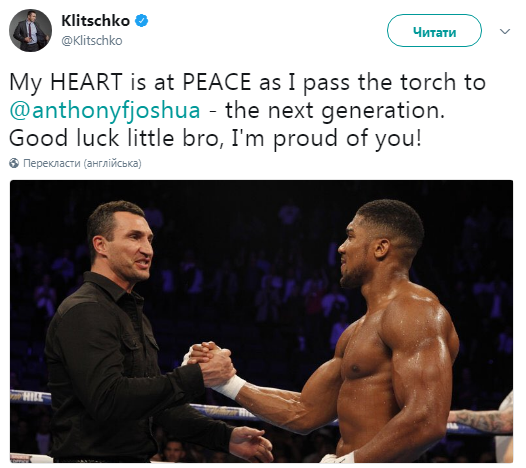Click the Klitschko profile avatar picture

coord(31,31)
